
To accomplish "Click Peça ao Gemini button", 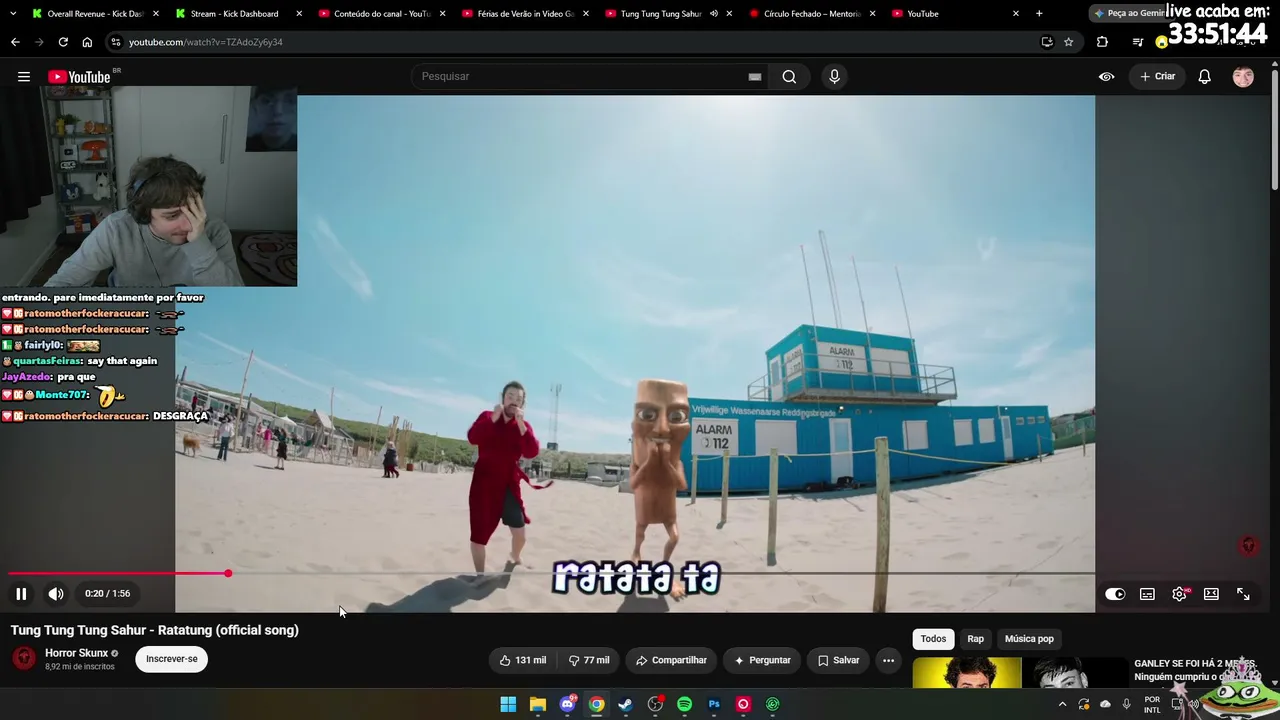I will (x=1128, y=14).
